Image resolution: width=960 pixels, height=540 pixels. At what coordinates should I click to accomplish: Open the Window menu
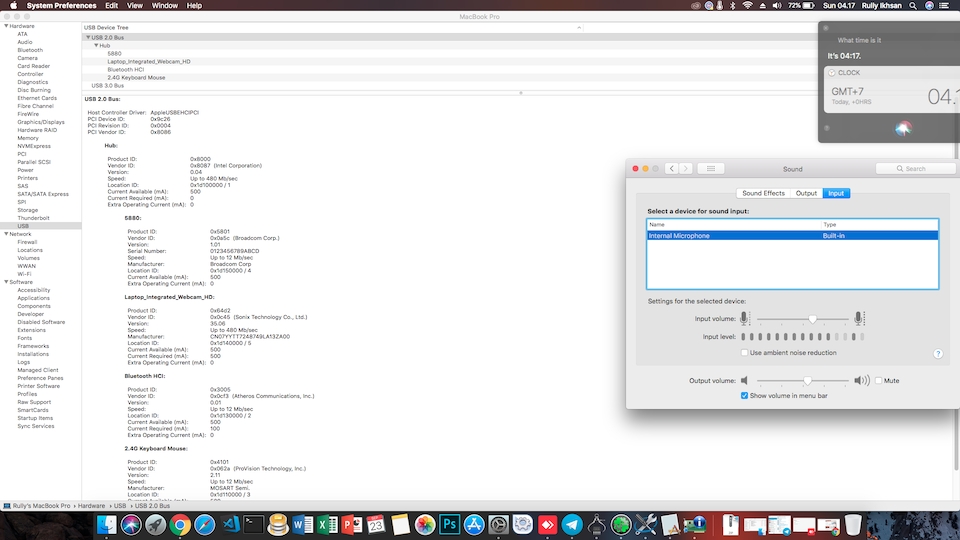(x=165, y=6)
